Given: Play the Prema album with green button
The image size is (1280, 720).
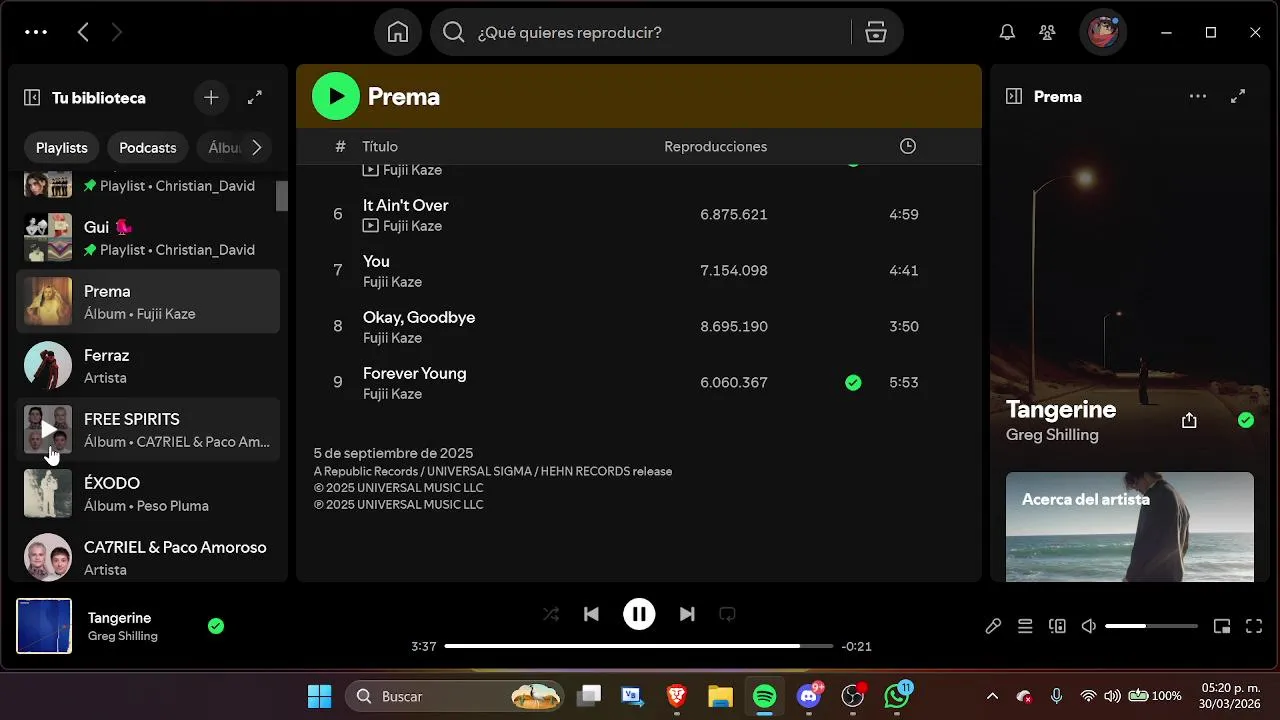Looking at the screenshot, I should point(336,96).
